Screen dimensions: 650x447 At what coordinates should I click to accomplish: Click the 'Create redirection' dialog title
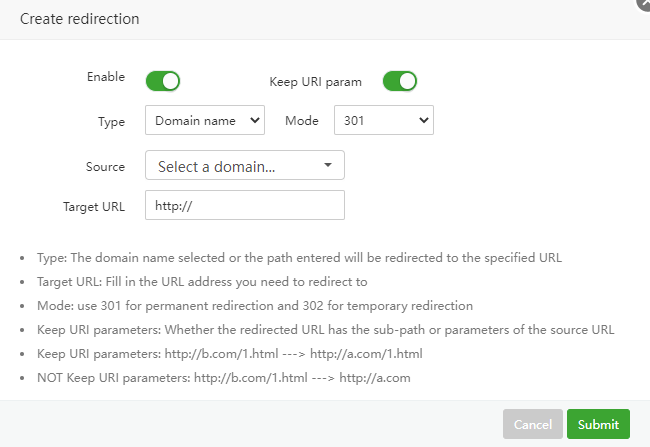pos(80,19)
